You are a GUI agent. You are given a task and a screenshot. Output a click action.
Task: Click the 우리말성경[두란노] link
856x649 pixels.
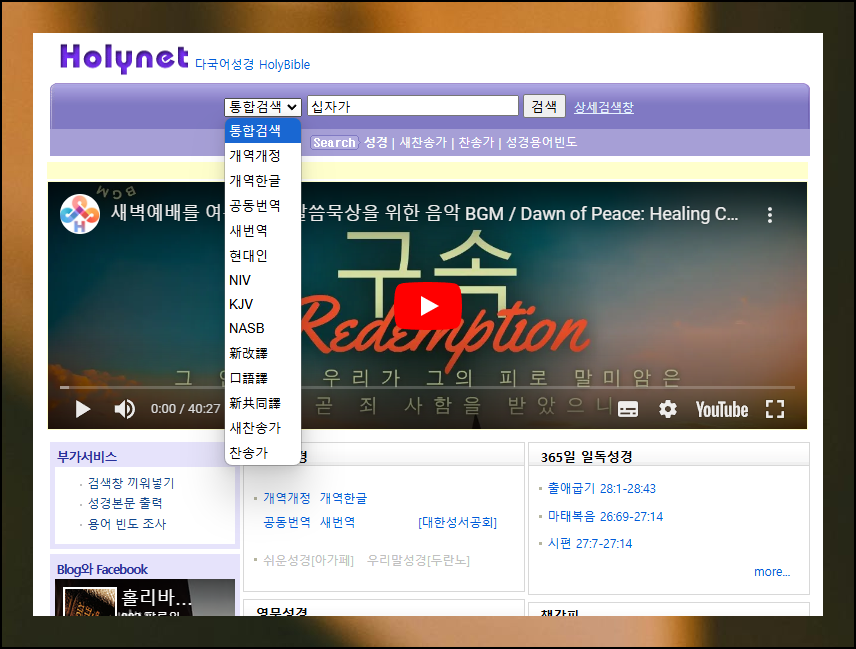(418, 560)
